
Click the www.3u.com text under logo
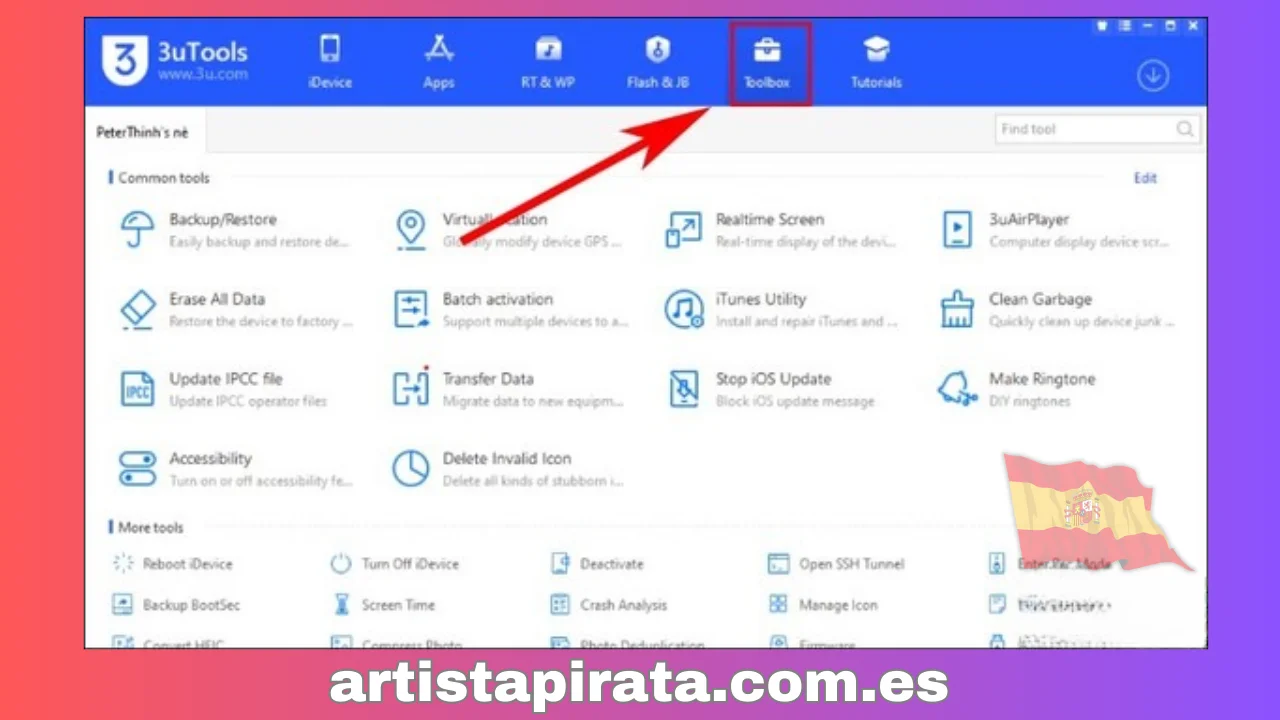[x=202, y=75]
